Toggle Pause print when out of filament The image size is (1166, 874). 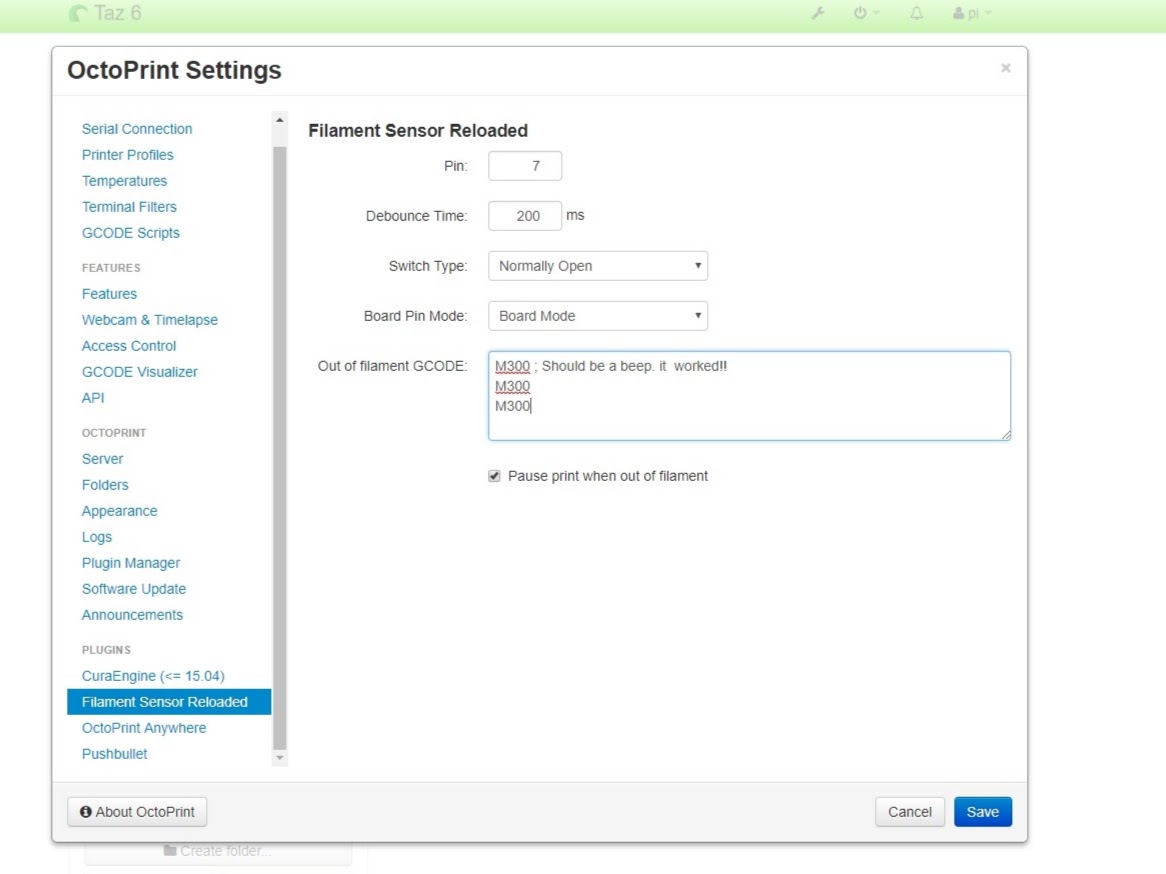tap(494, 476)
